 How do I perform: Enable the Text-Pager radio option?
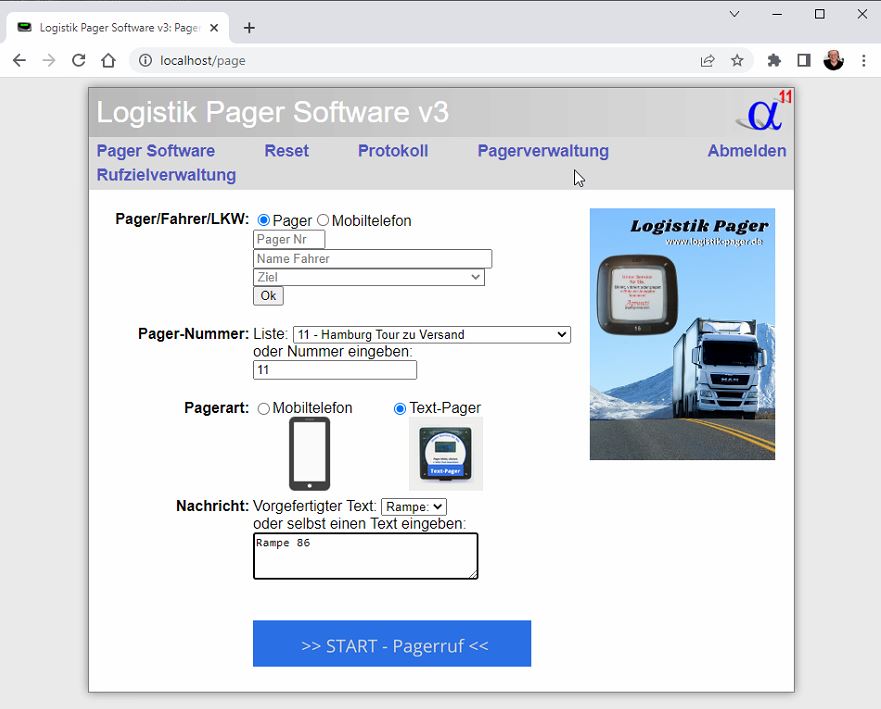pyautogui.click(x=399, y=407)
